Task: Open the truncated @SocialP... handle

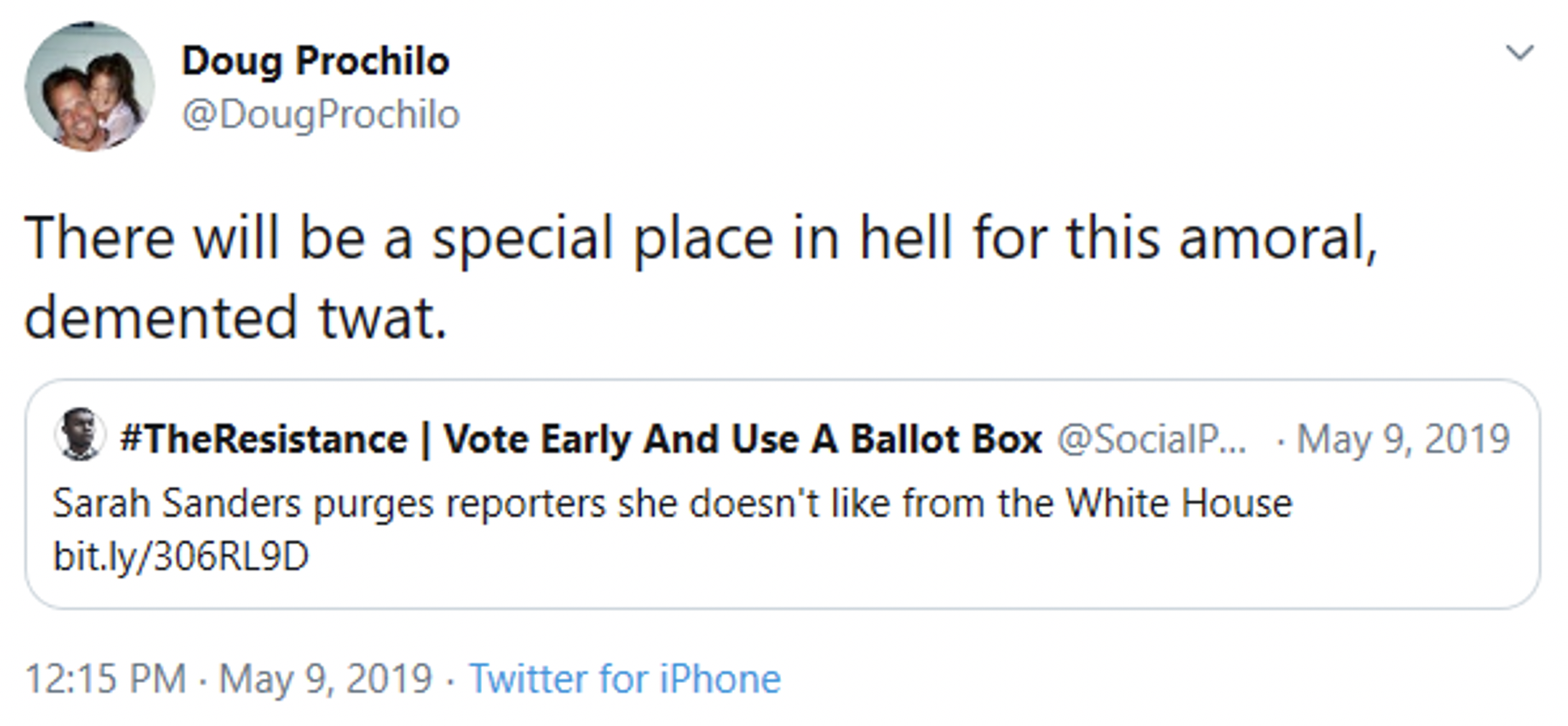Action: (1152, 439)
